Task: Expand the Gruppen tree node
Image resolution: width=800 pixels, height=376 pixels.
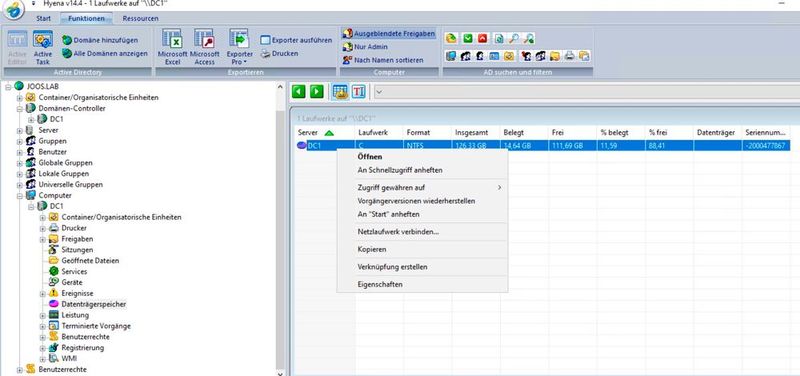Action: 19,141
